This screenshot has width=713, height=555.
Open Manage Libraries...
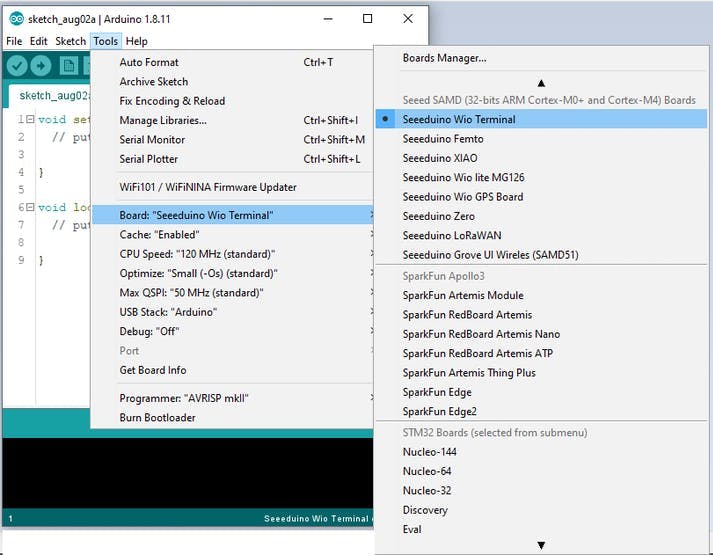pos(233,120)
